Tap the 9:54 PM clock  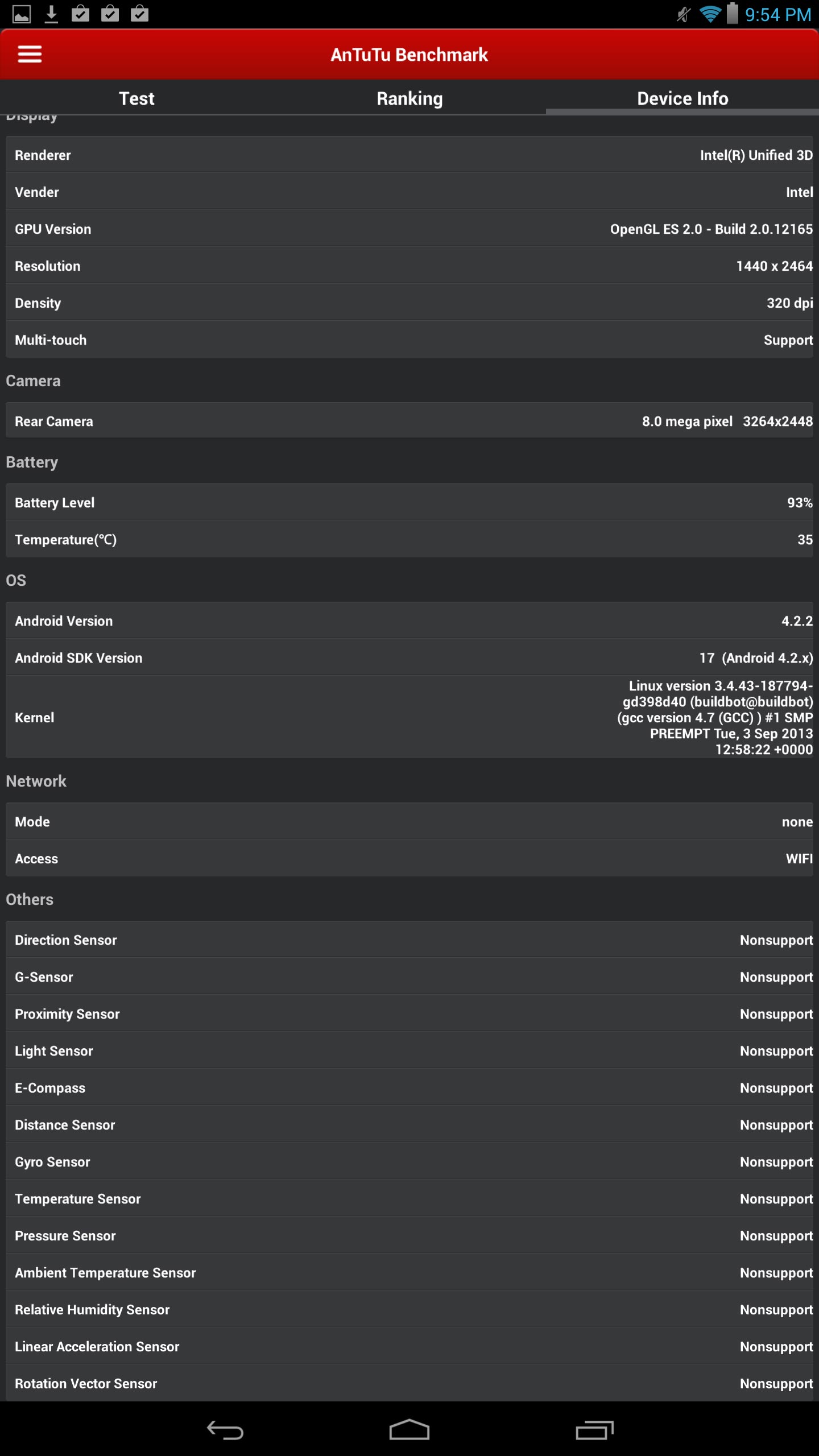point(778,15)
